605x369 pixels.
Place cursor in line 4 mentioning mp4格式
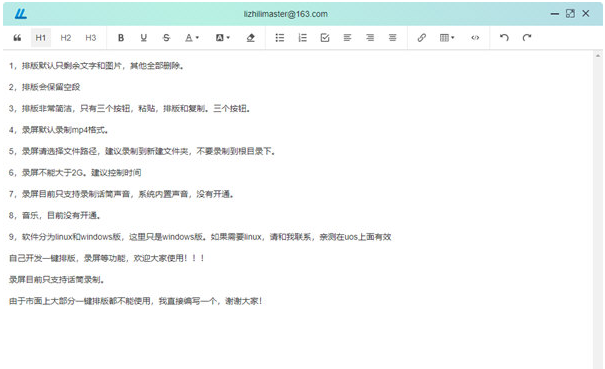coord(59,130)
